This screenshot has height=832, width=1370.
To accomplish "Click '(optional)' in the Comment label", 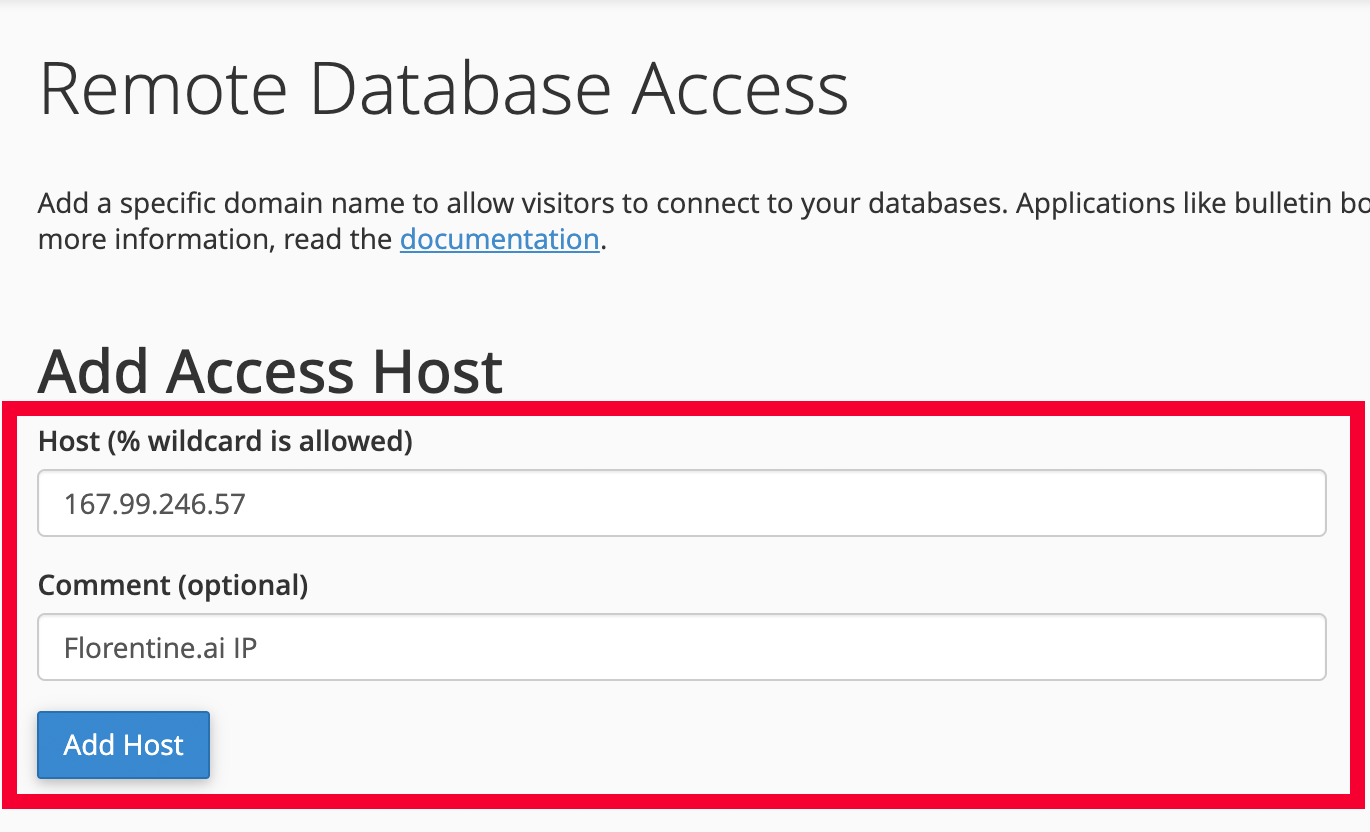I will click(243, 585).
